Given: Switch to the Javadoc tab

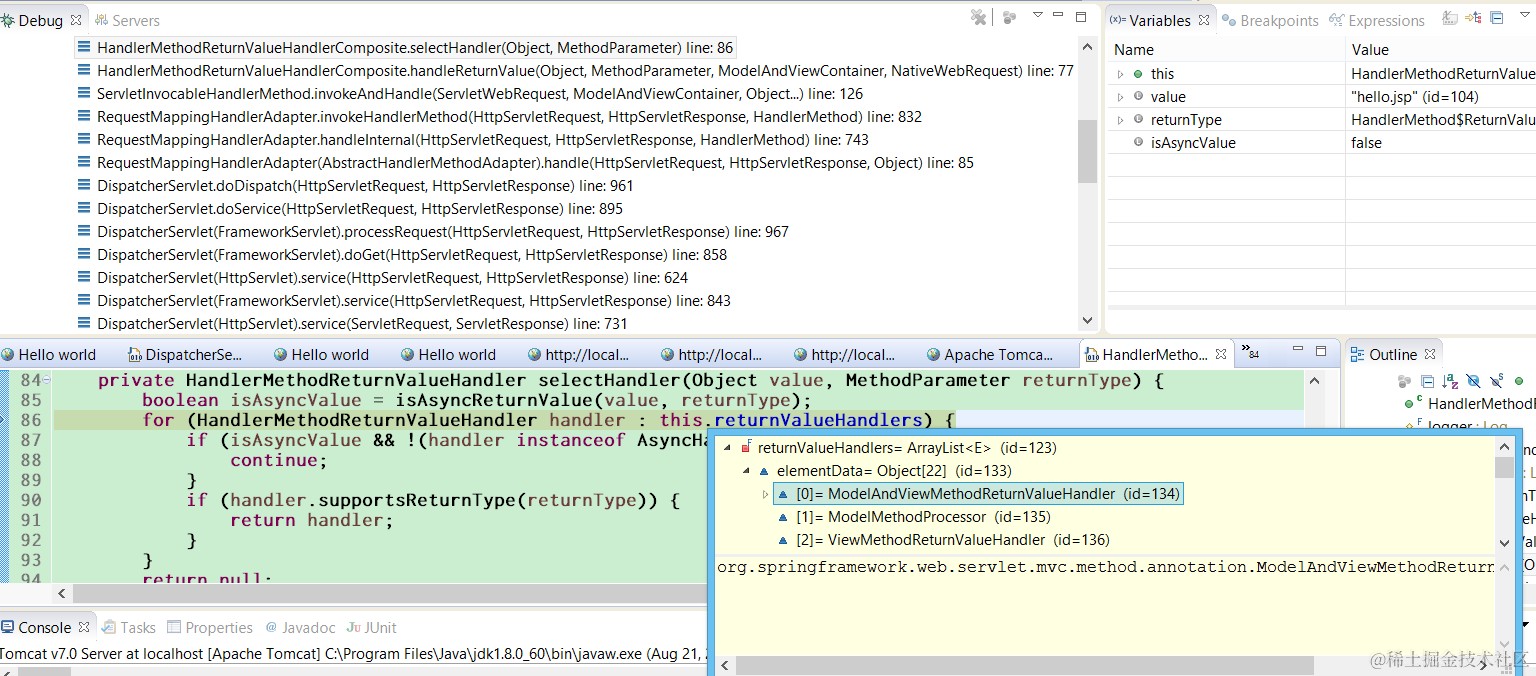Looking at the screenshot, I should tap(300, 628).
